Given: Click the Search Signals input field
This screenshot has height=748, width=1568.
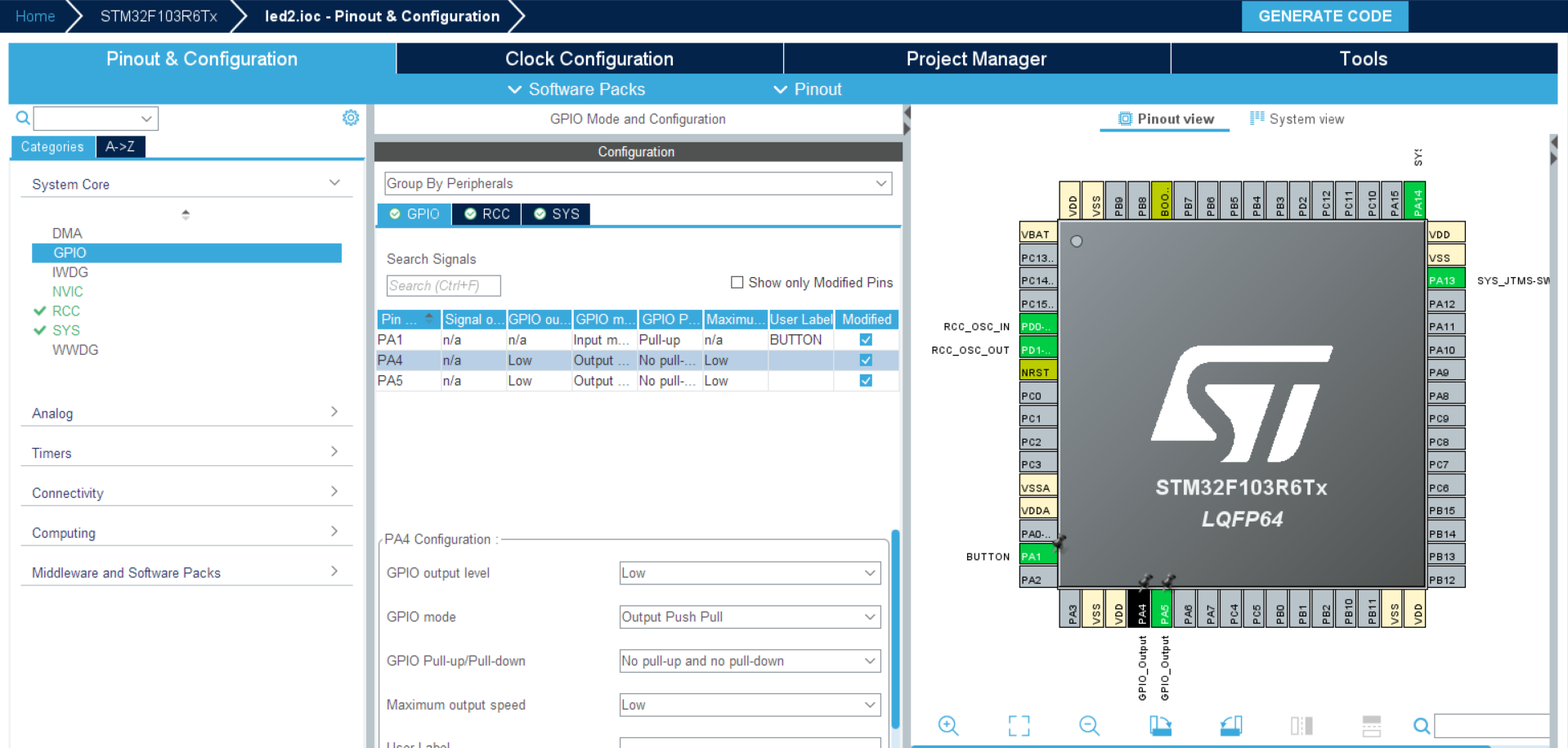Looking at the screenshot, I should 443,285.
